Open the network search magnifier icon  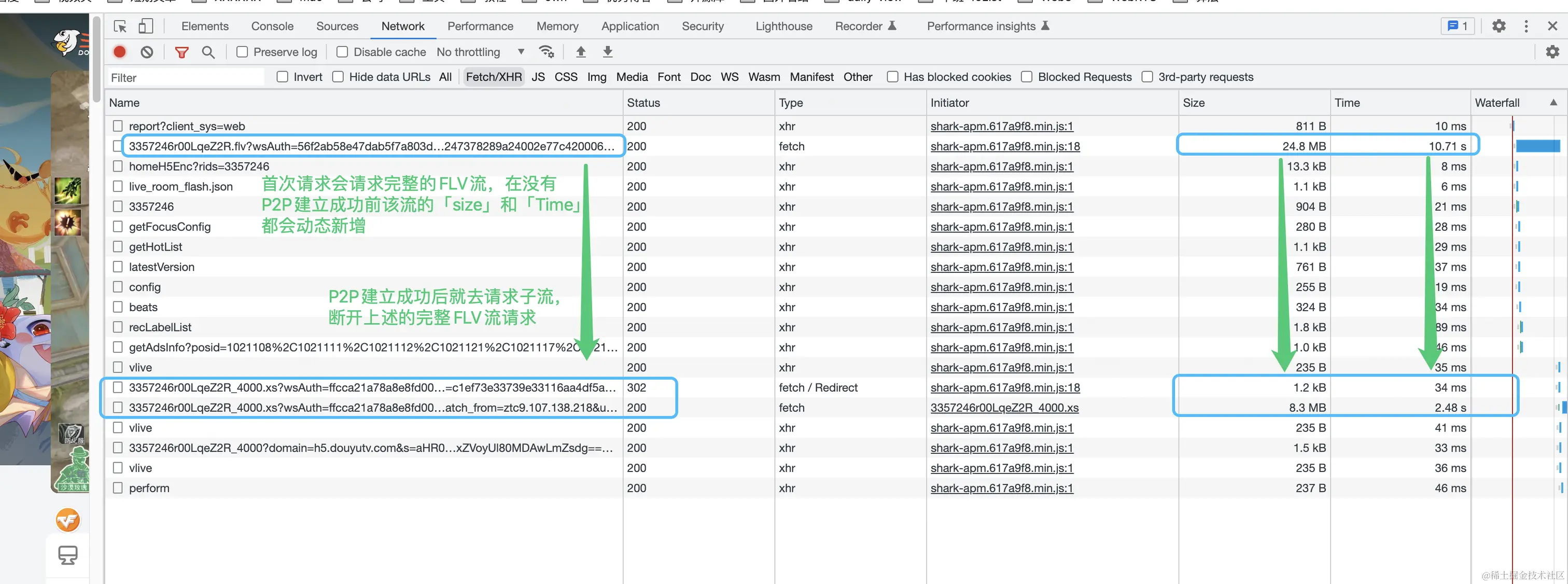[208, 52]
